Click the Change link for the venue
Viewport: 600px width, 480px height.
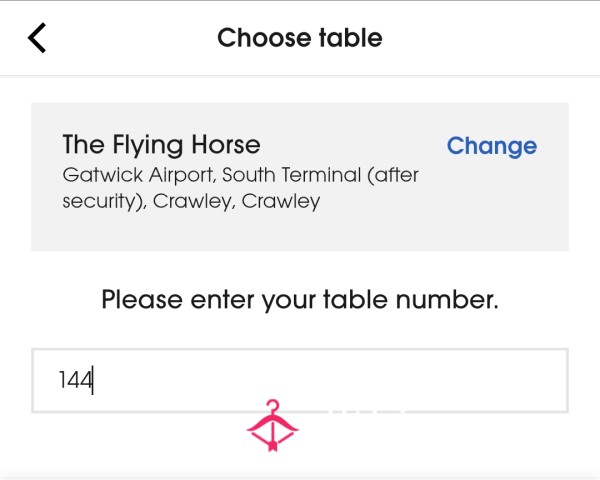[x=492, y=146]
